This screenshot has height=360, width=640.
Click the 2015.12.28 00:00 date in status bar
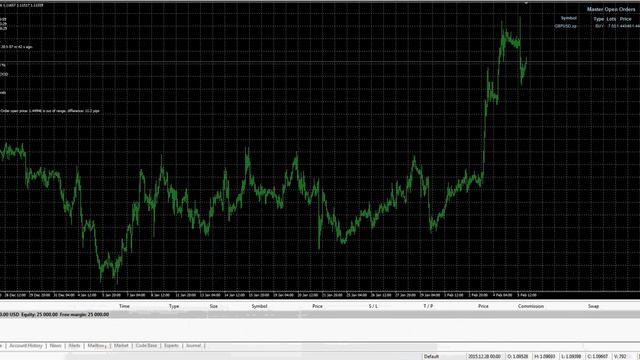484,357
